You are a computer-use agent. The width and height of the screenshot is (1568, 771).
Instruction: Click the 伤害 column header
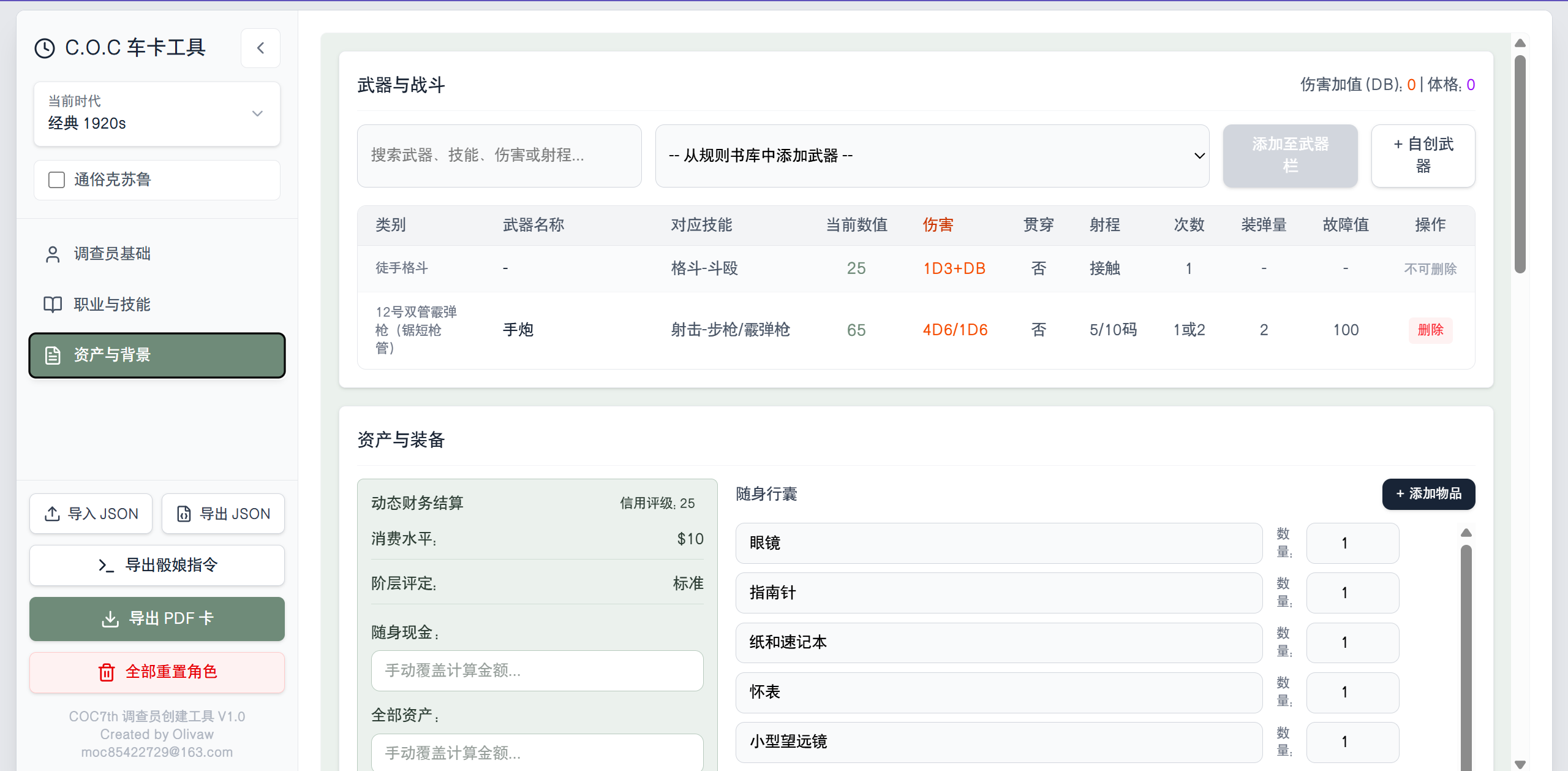(938, 225)
